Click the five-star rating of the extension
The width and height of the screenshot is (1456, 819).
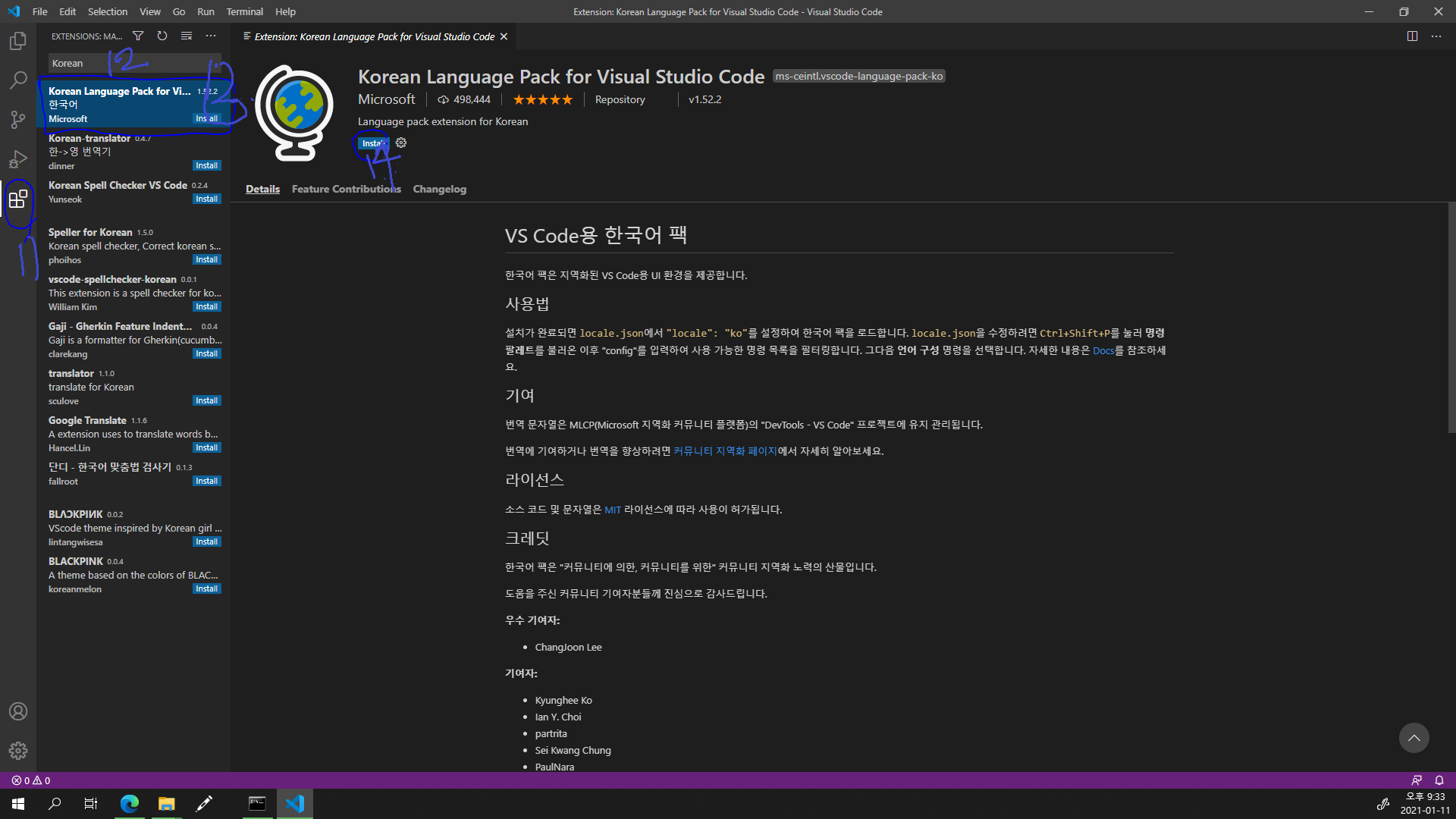[542, 99]
